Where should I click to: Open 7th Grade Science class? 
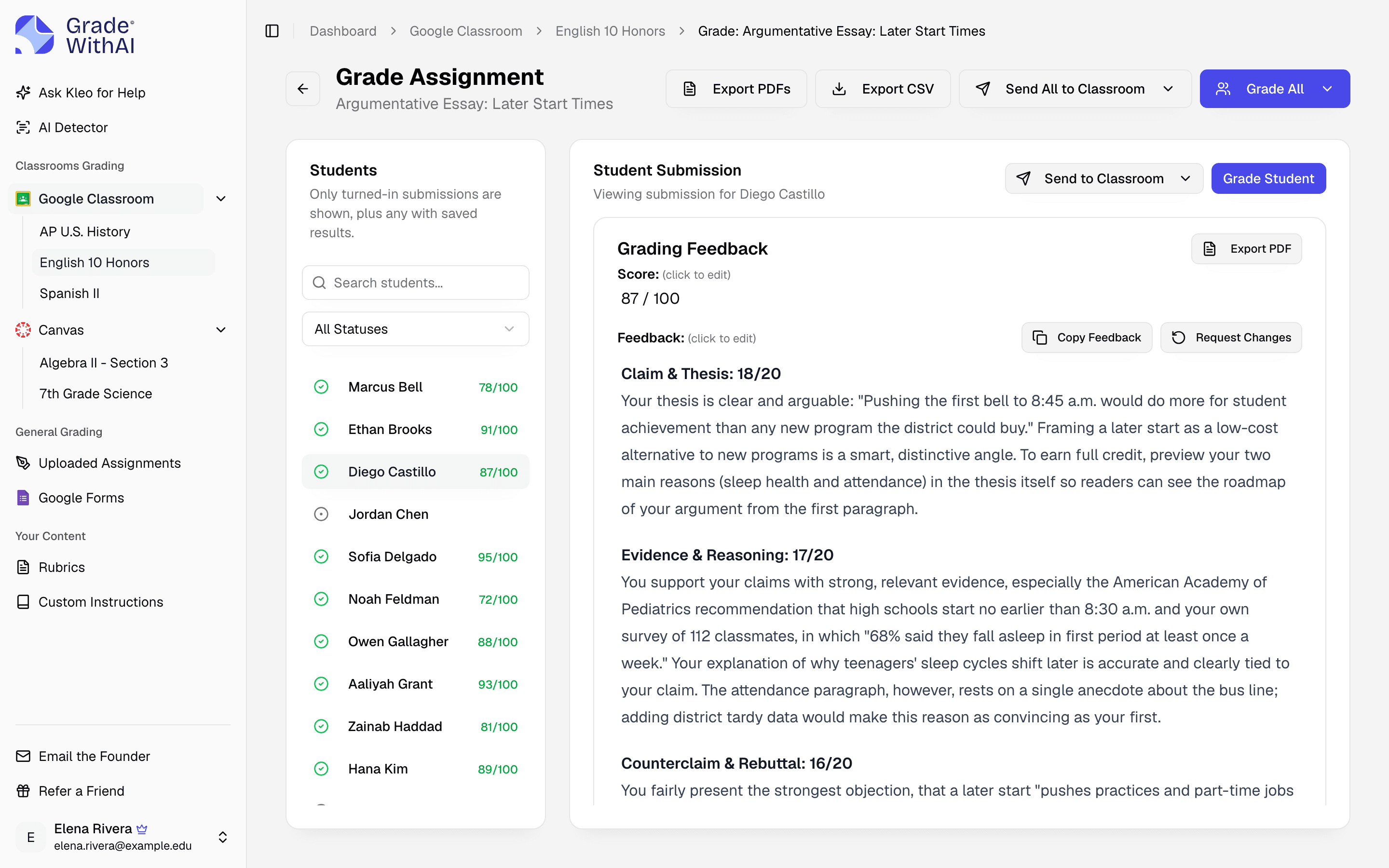coord(96,394)
